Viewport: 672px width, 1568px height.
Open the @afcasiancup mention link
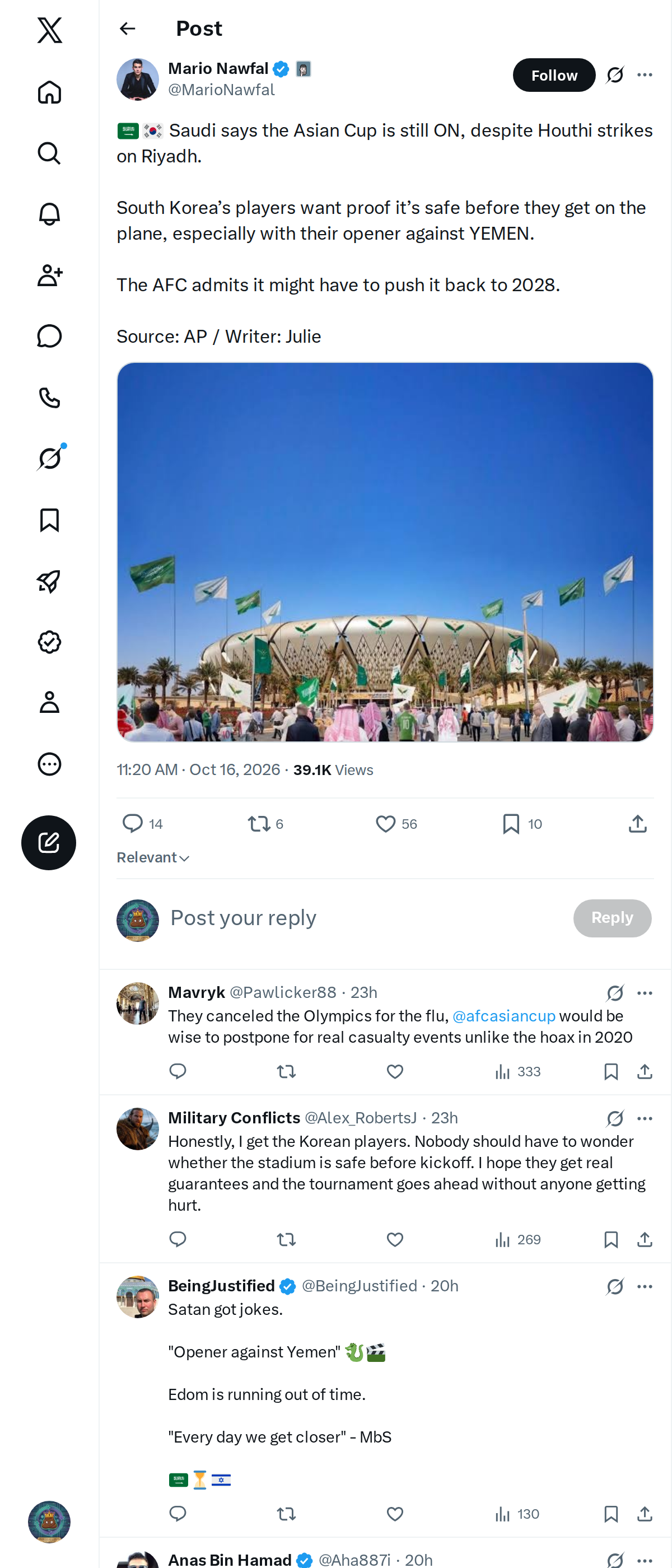pos(503,1016)
